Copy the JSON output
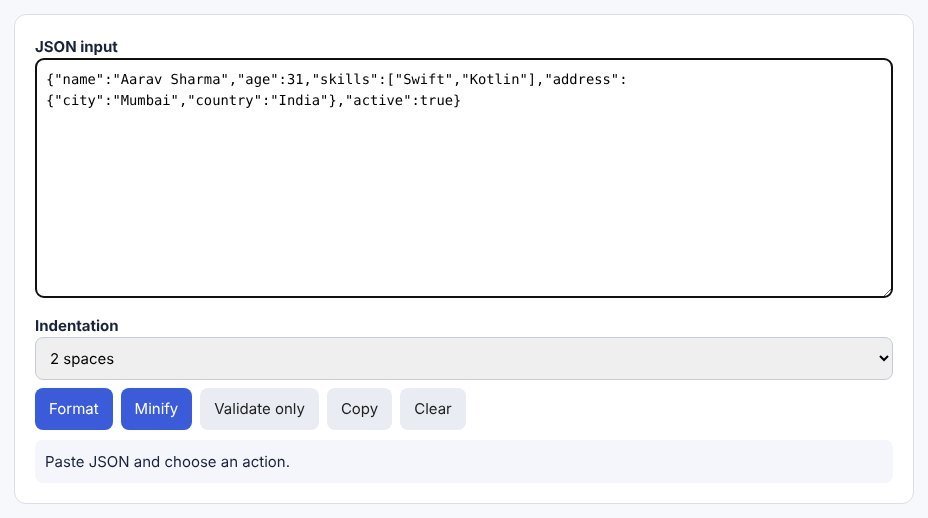Image resolution: width=928 pixels, height=518 pixels. (359, 409)
